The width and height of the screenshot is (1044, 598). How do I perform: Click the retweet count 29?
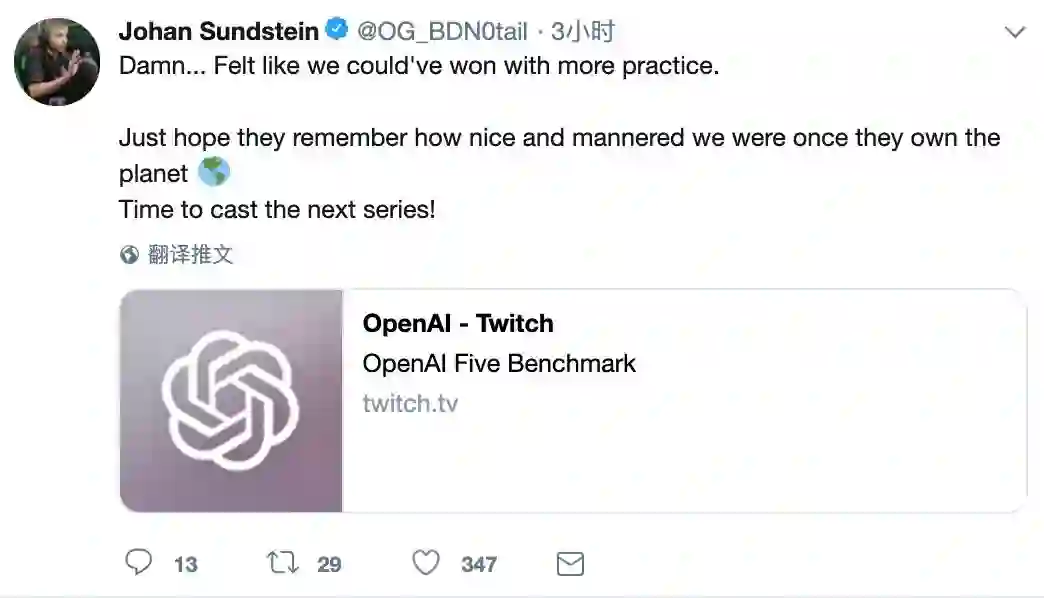click(x=329, y=565)
